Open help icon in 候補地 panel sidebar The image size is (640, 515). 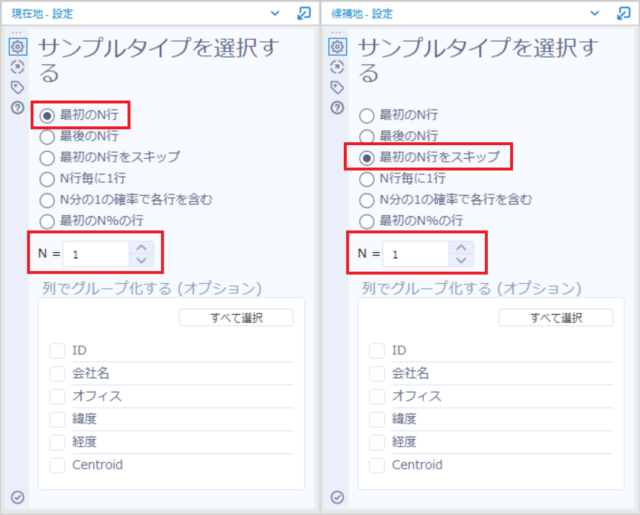click(337, 108)
